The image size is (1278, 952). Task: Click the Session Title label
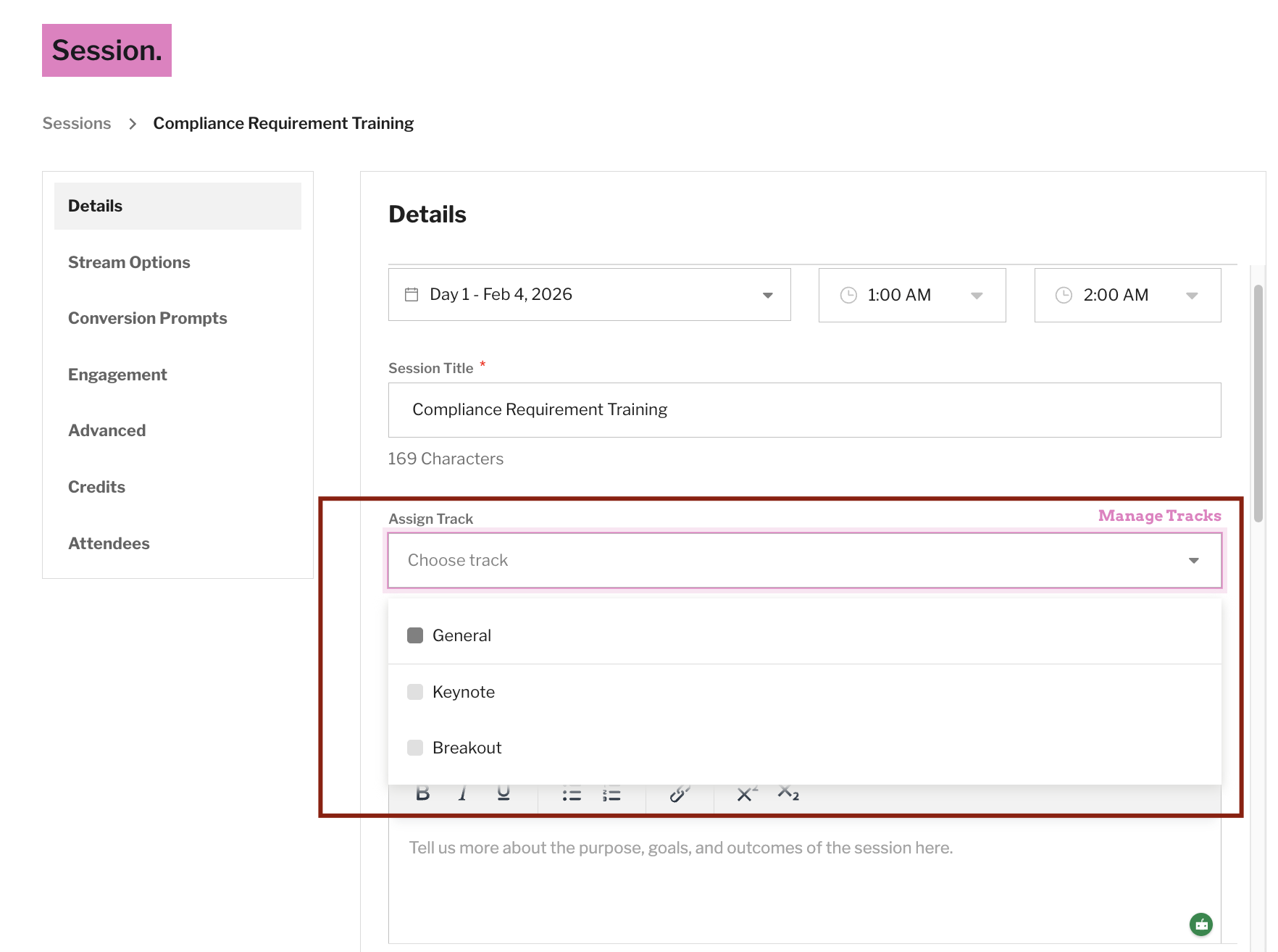click(x=430, y=368)
